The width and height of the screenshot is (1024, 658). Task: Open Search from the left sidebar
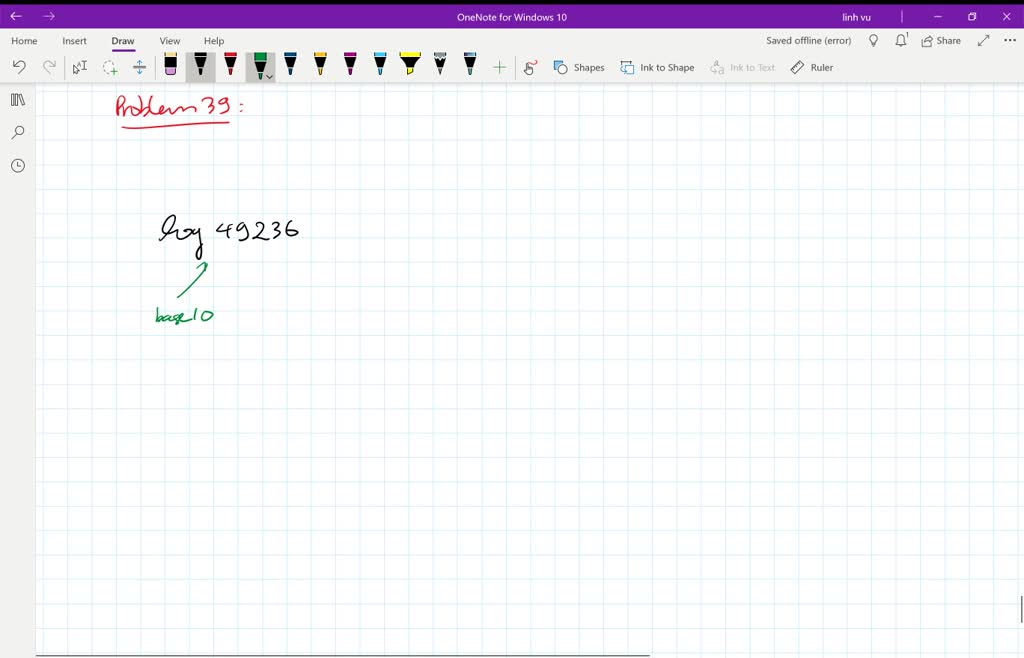click(x=17, y=131)
